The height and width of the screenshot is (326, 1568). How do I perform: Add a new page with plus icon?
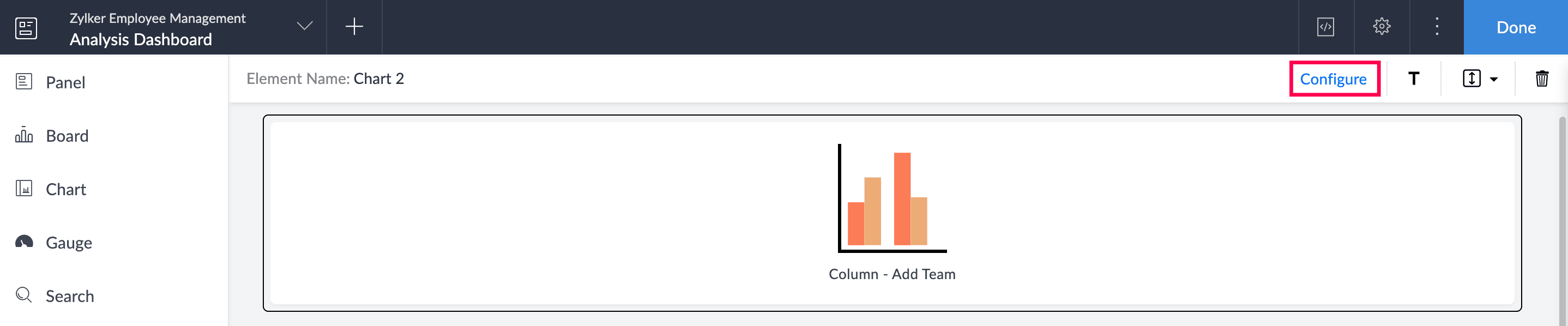(x=354, y=27)
